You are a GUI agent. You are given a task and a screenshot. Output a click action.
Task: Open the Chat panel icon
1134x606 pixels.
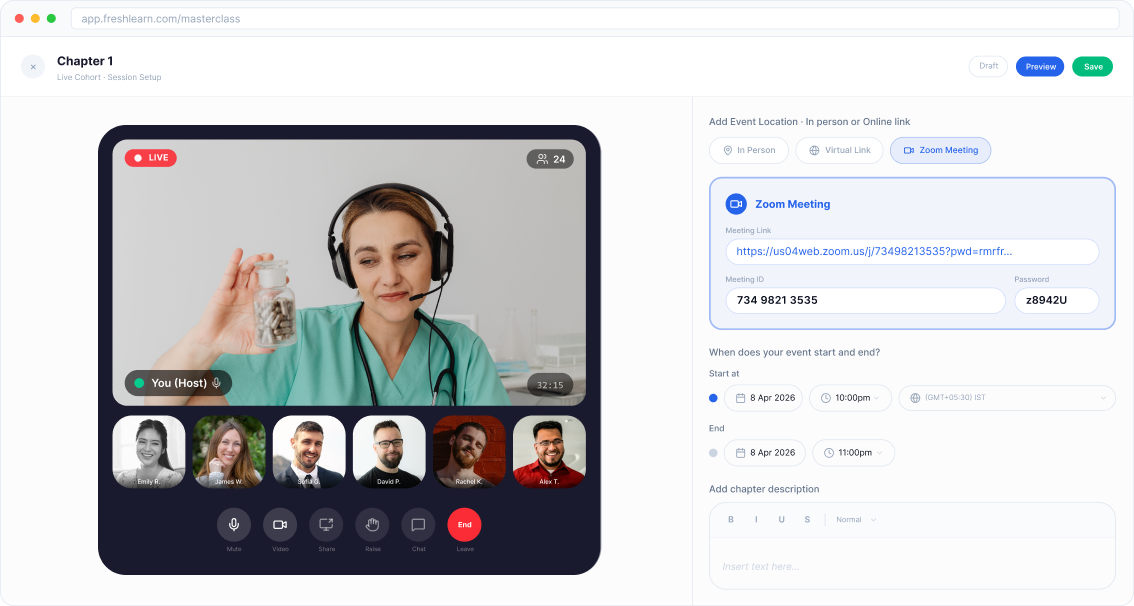click(418, 524)
